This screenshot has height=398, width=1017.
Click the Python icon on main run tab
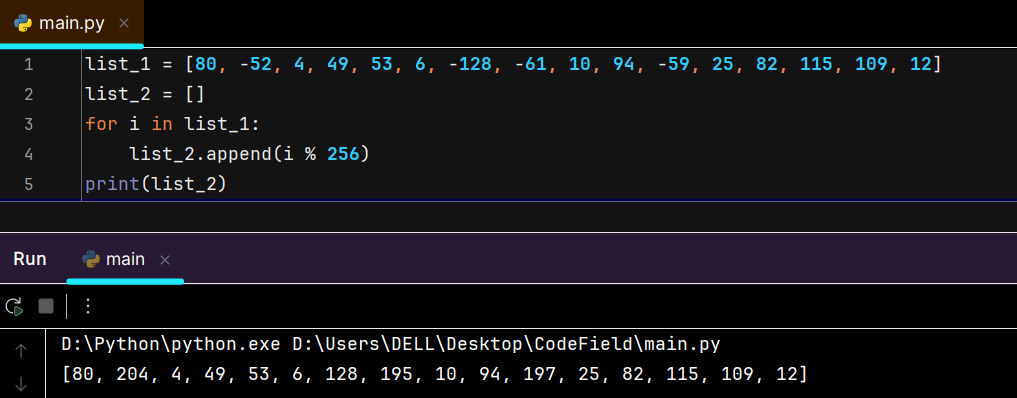coord(91,259)
